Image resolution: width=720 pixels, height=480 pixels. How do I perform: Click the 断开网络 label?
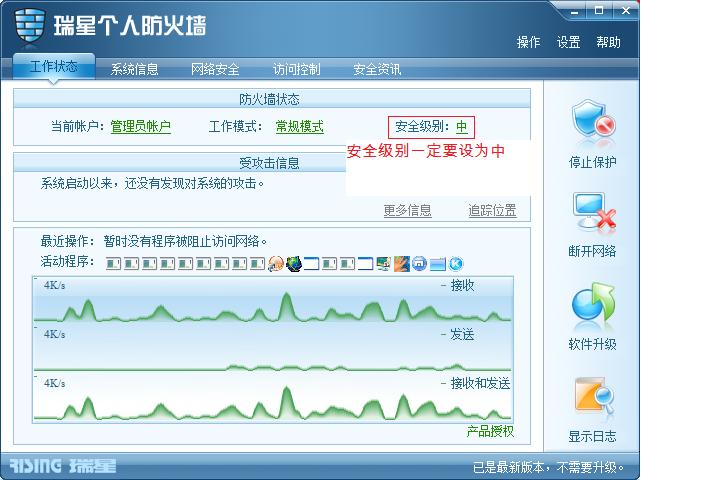tap(593, 251)
